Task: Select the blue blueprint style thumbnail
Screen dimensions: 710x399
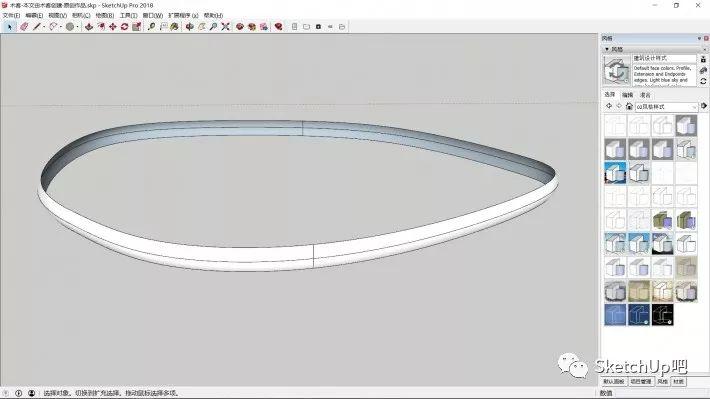Action: click(615, 315)
